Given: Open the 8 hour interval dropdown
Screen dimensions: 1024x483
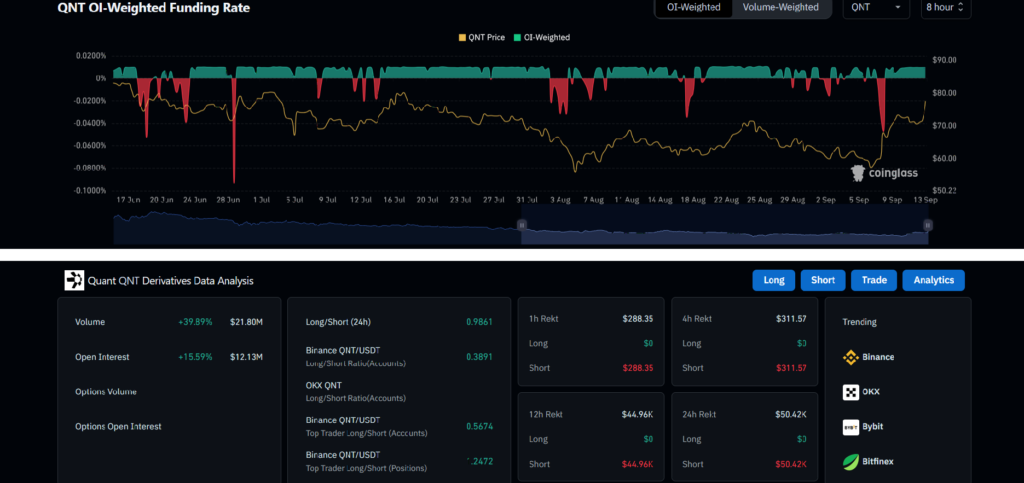Looking at the screenshot, I should point(946,7).
